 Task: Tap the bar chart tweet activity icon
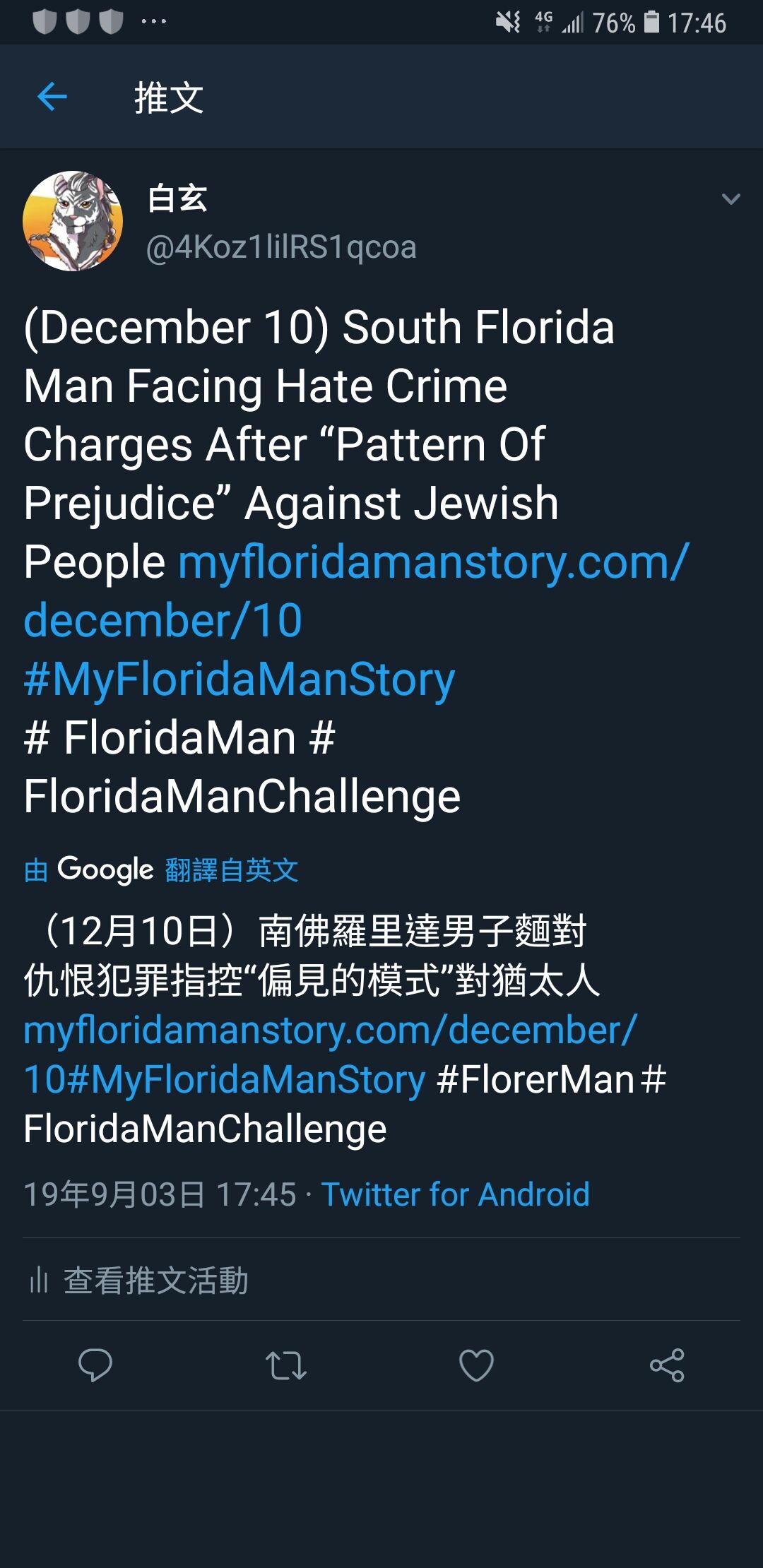(x=38, y=1280)
